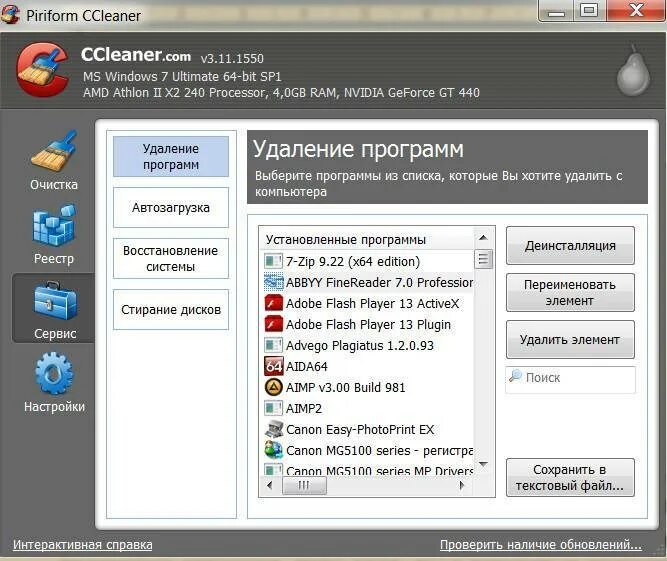The image size is (667, 561).
Task: Click the magnifier icon in Поиск field
Action: [x=515, y=376]
